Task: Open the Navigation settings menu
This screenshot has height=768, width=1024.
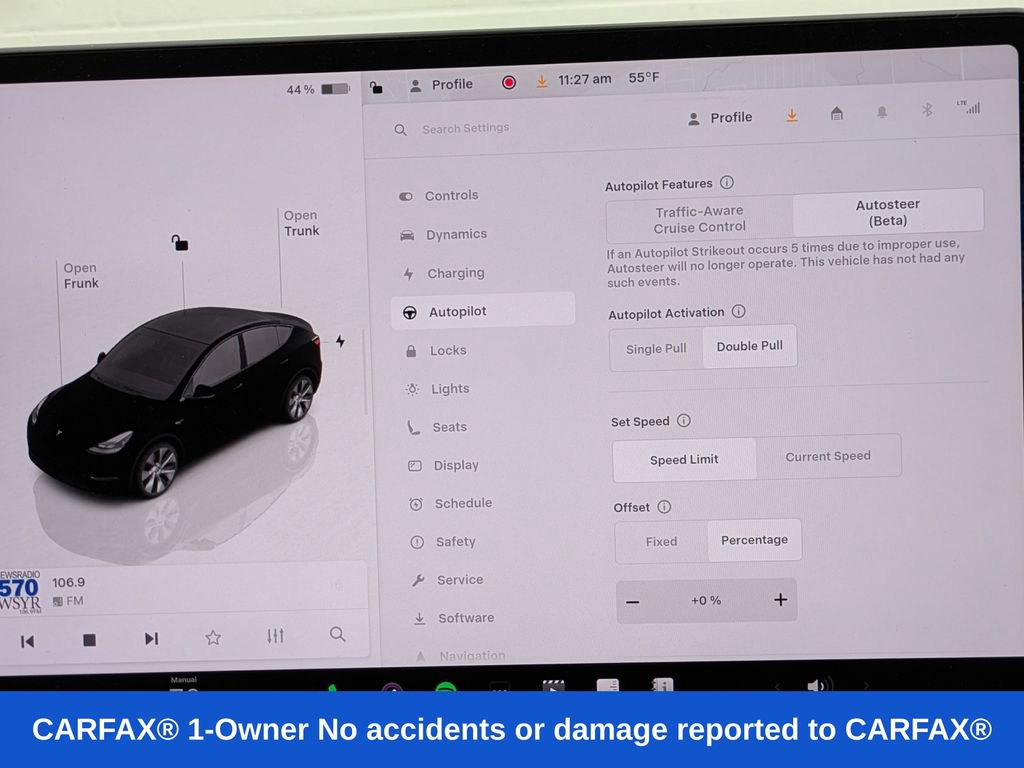Action: pos(472,656)
